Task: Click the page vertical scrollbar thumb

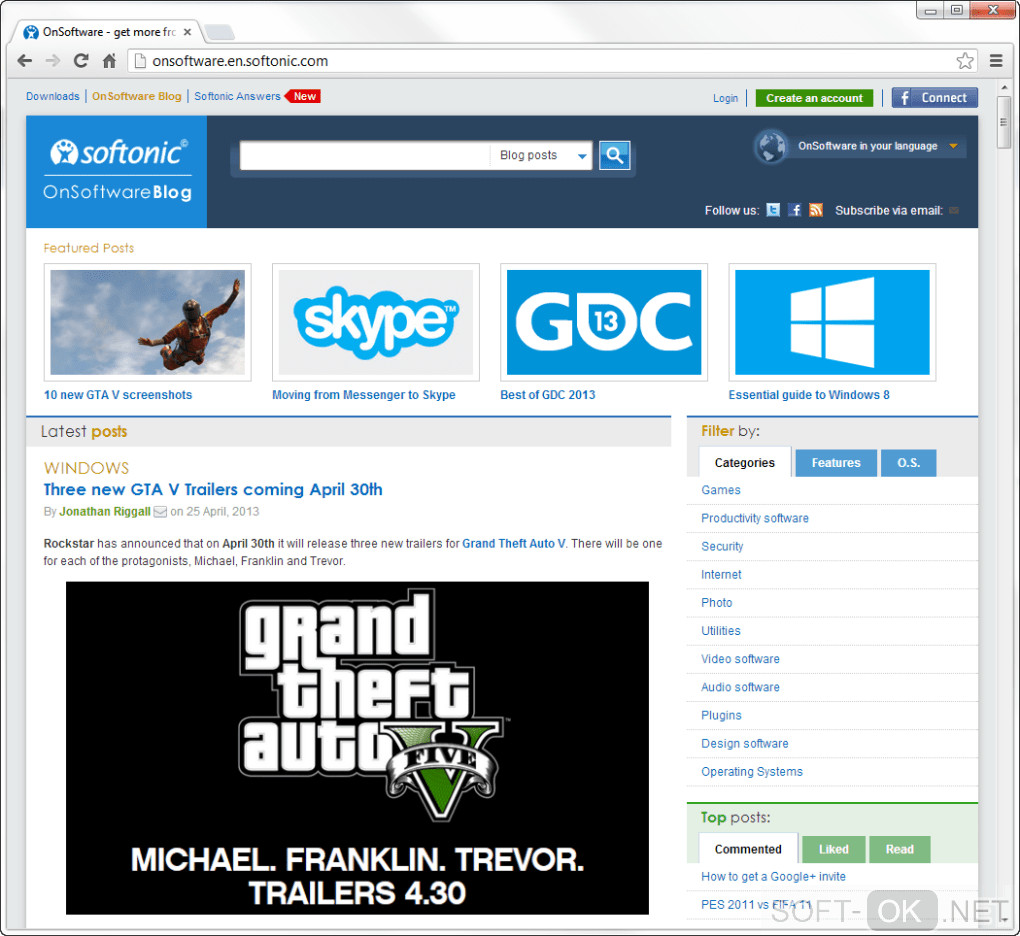Action: pyautogui.click(x=1003, y=122)
